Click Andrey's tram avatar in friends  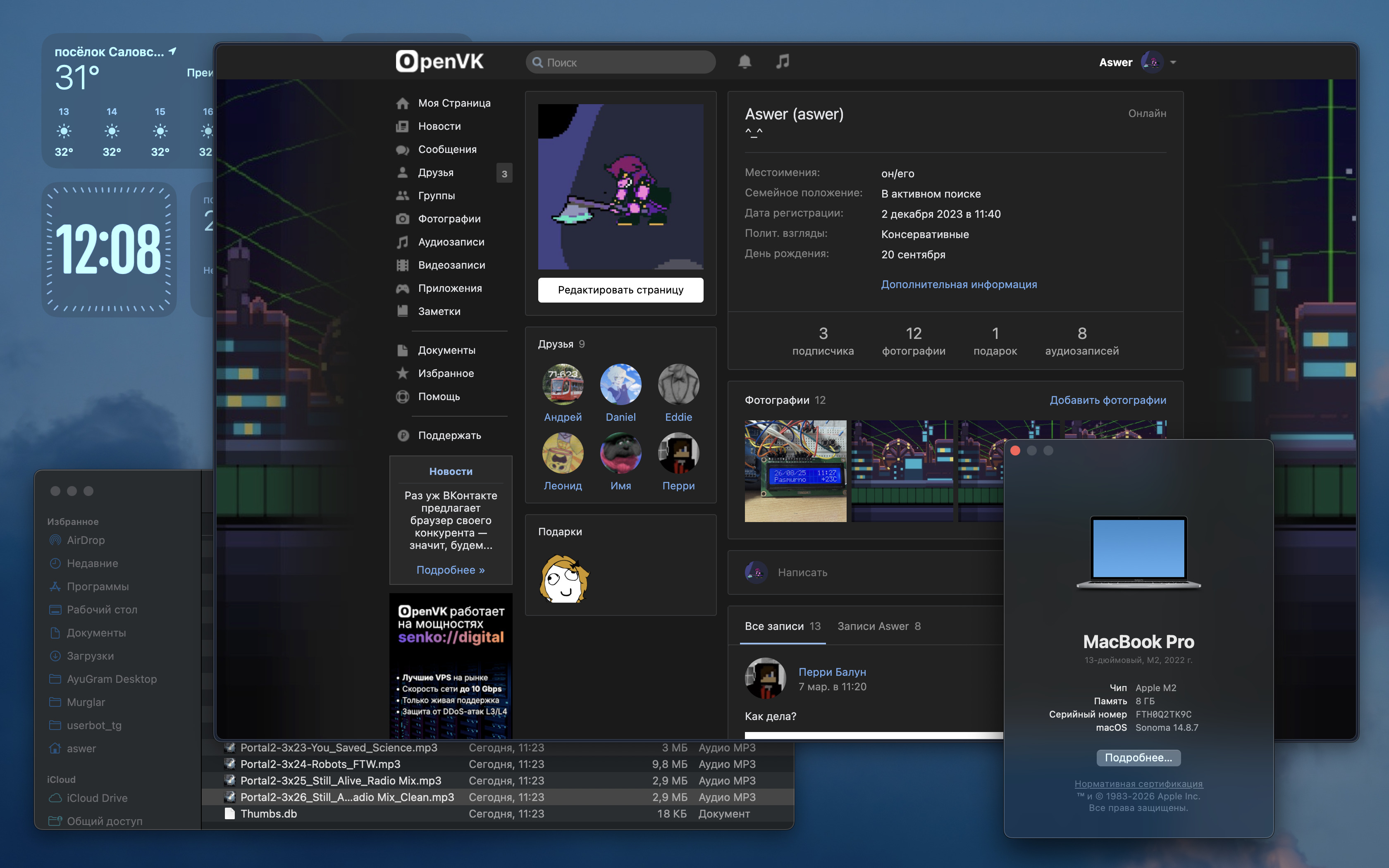pyautogui.click(x=563, y=384)
